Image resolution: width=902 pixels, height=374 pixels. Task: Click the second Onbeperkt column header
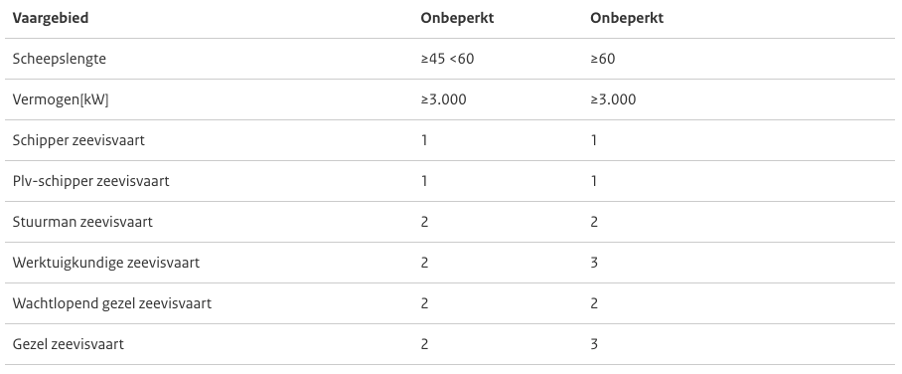[x=627, y=18]
